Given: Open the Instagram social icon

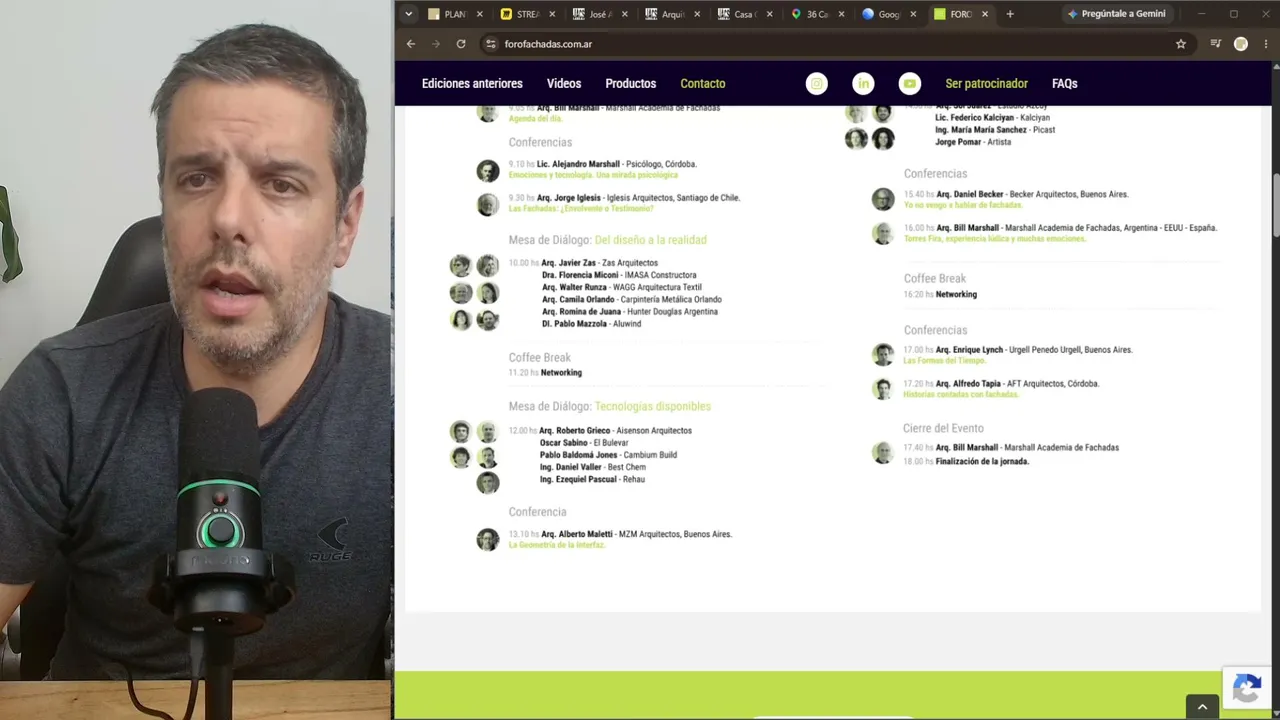Looking at the screenshot, I should pyautogui.click(x=817, y=84).
